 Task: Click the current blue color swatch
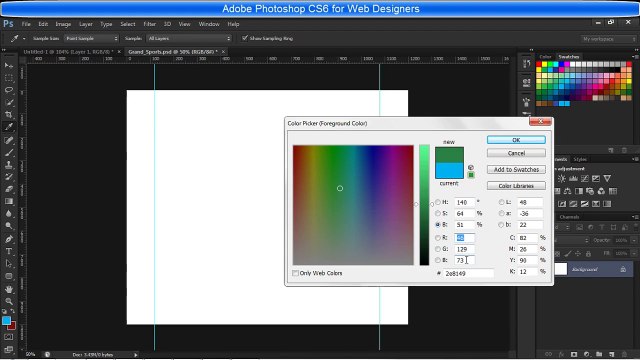[449, 171]
